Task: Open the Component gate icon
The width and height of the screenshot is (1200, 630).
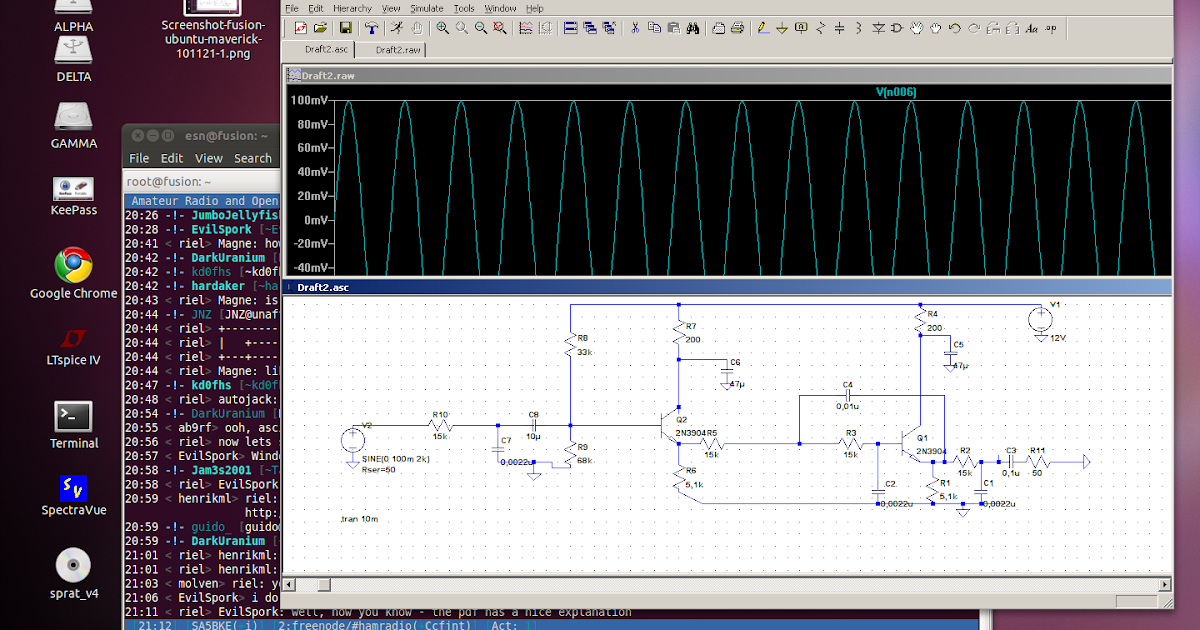Action: click(x=896, y=28)
